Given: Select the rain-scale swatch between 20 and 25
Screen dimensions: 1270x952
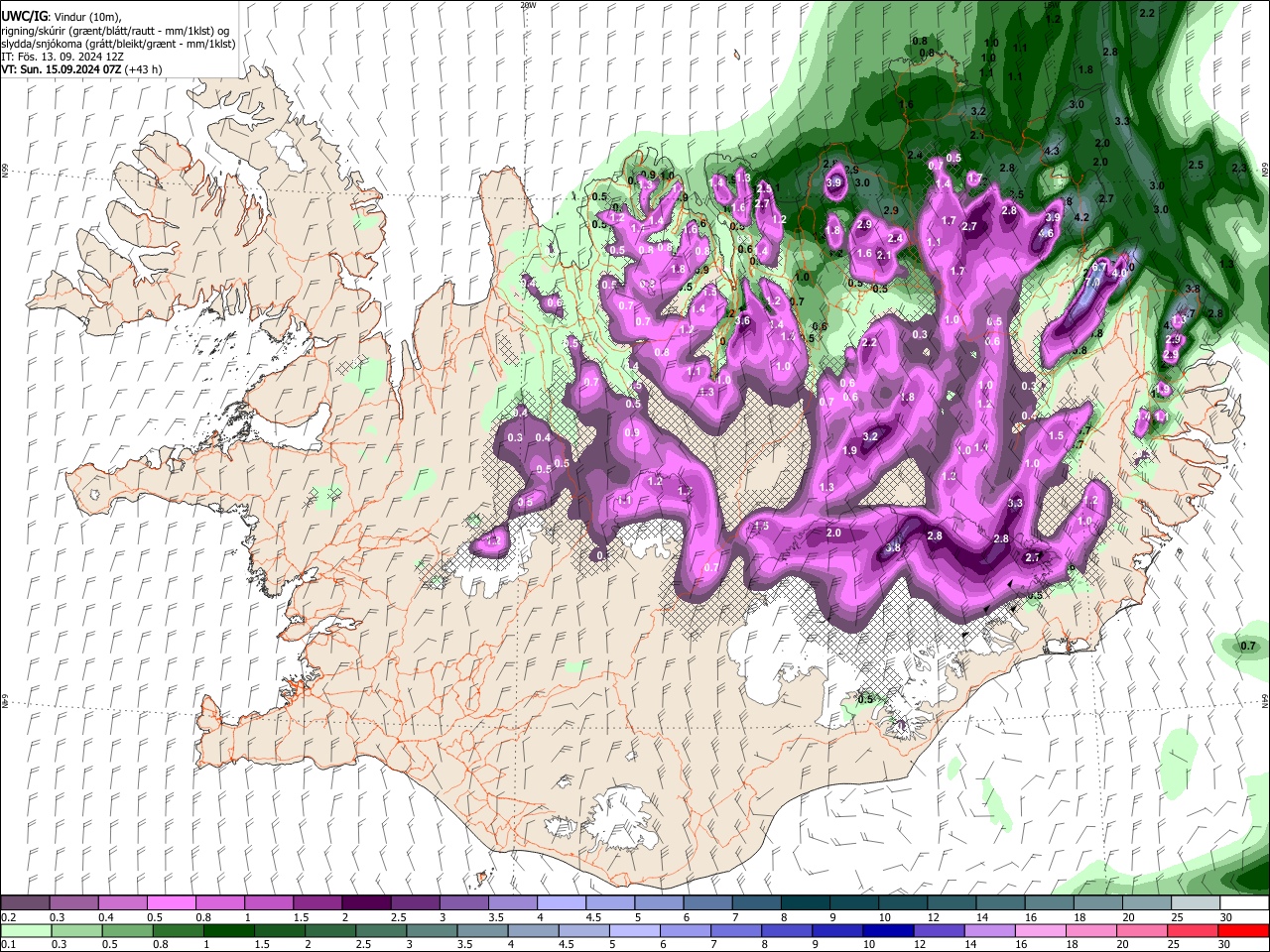Looking at the screenshot, I should (1141, 931).
